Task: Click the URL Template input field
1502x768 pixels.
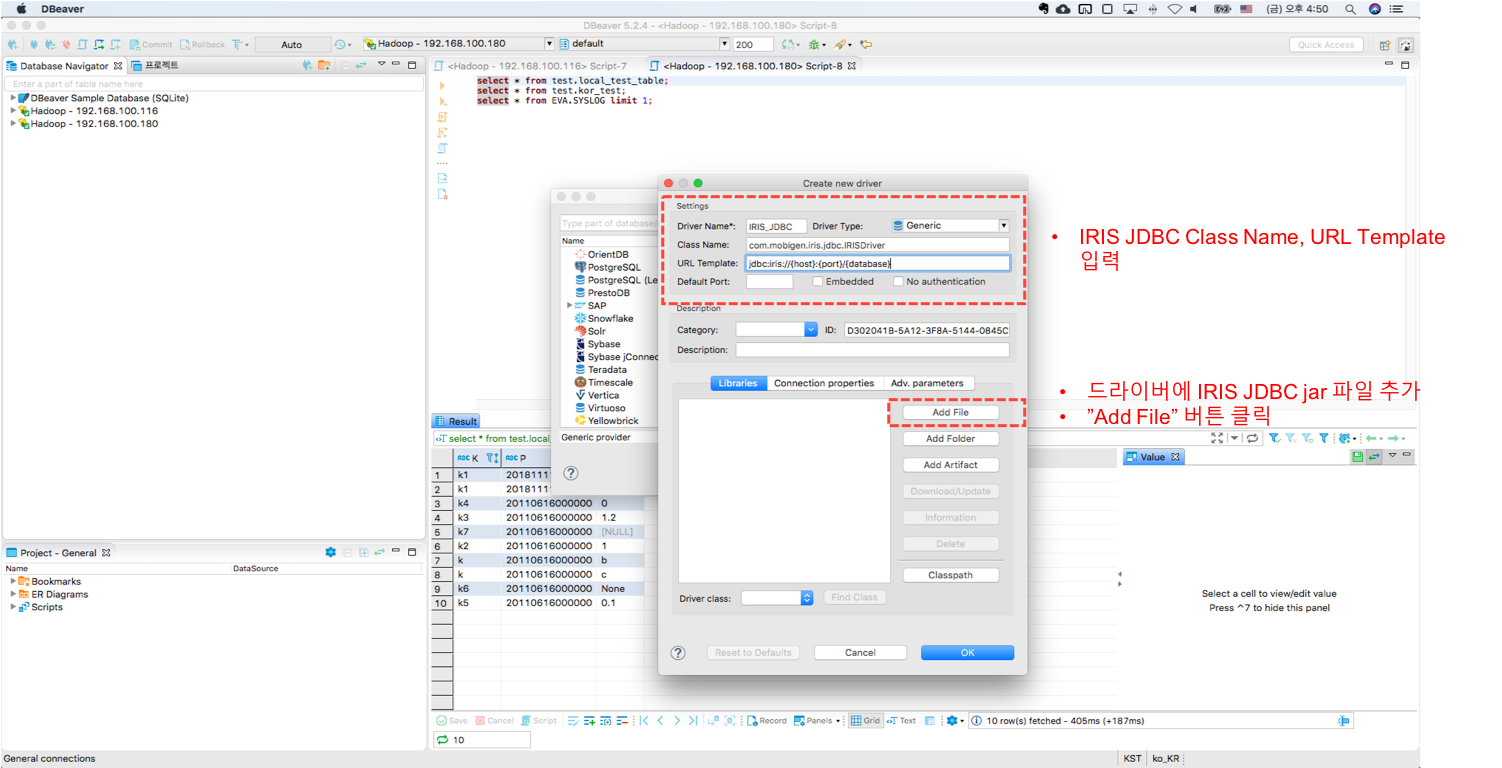Action: tap(877, 264)
